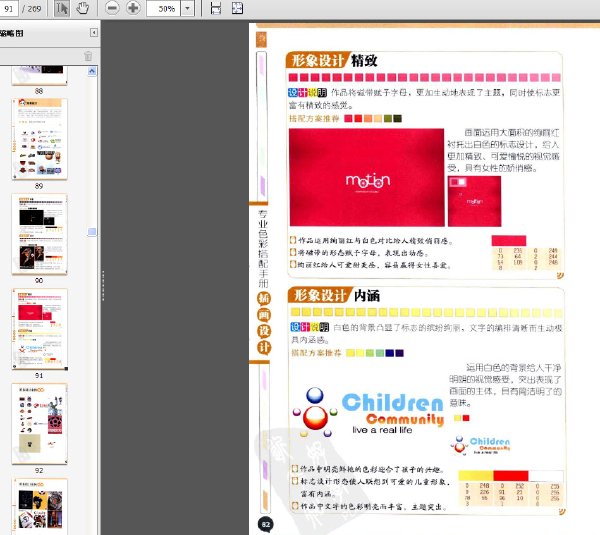Screen dimensions: 600x535
Task: Activate the hand pan tool
Action: [82, 8]
